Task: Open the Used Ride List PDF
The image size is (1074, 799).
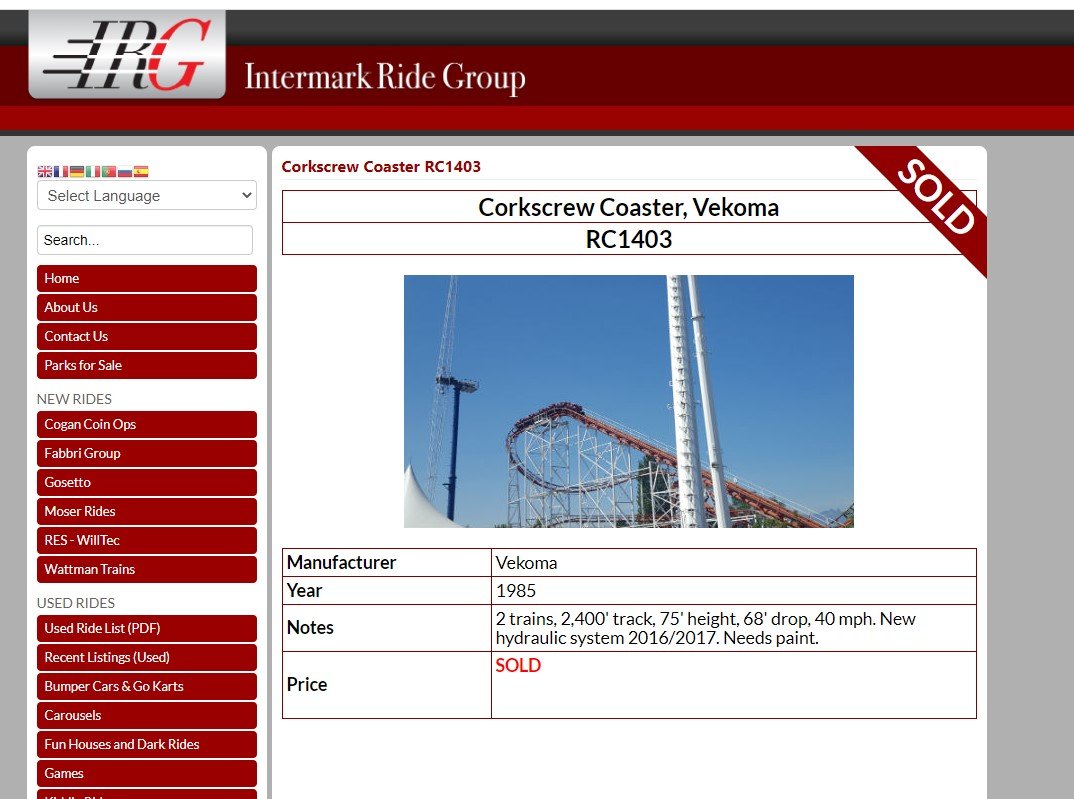Action: tap(147, 629)
